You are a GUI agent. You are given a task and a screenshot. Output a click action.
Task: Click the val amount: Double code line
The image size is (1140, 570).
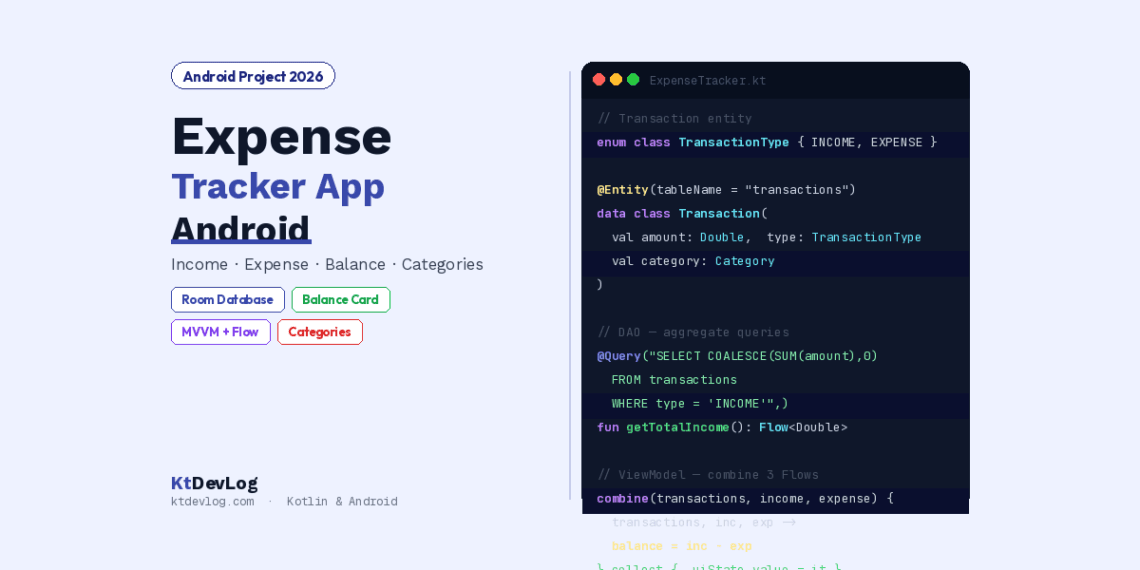[x=766, y=237]
